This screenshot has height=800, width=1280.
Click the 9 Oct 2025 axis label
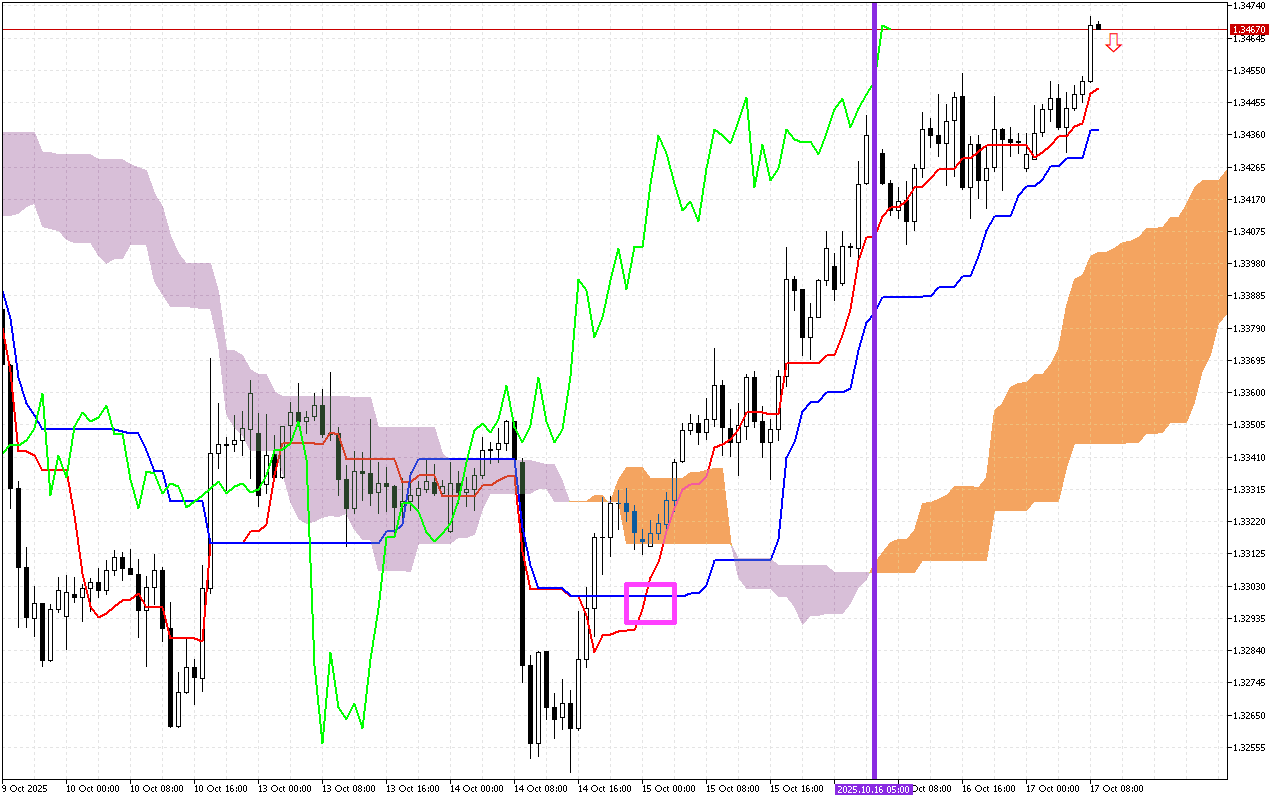[x=26, y=787]
